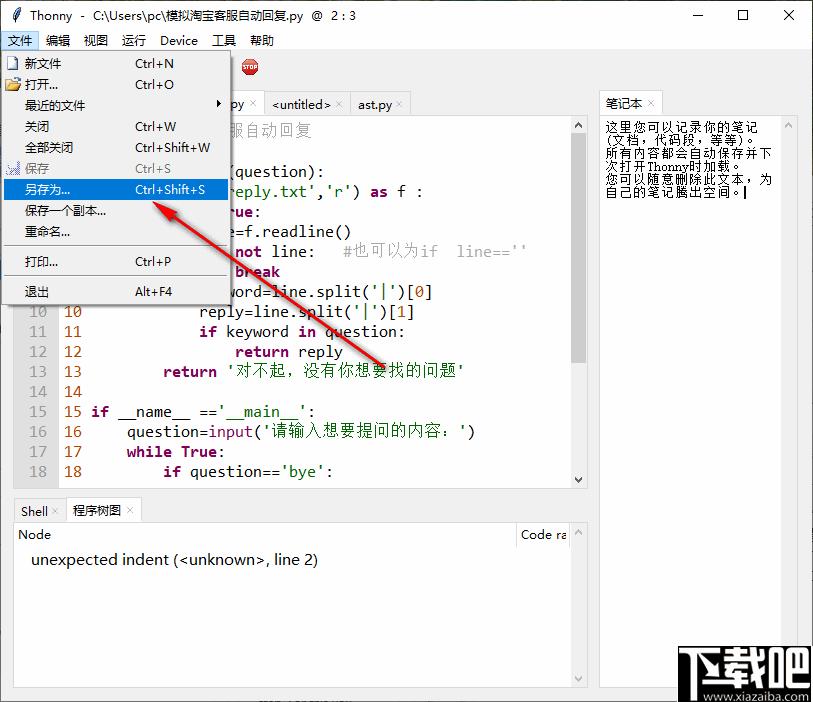
Task: Click notebook panel scrollbar up arrow
Action: [x=789, y=125]
